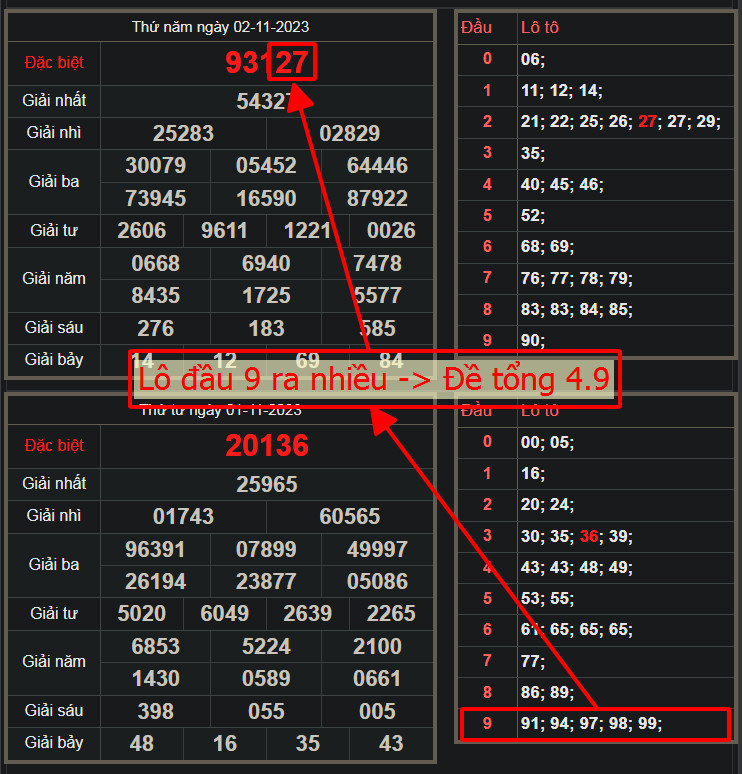Viewport: 742px width, 774px height.
Task: Select red-outlined loto row 91; 94; 97; 98; 99
Action: [593, 724]
